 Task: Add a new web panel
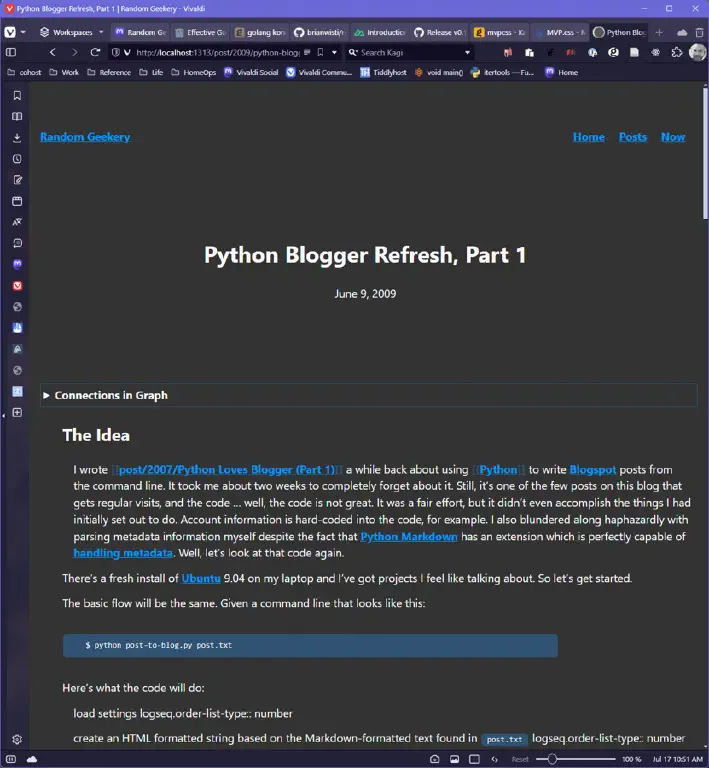(x=17, y=412)
